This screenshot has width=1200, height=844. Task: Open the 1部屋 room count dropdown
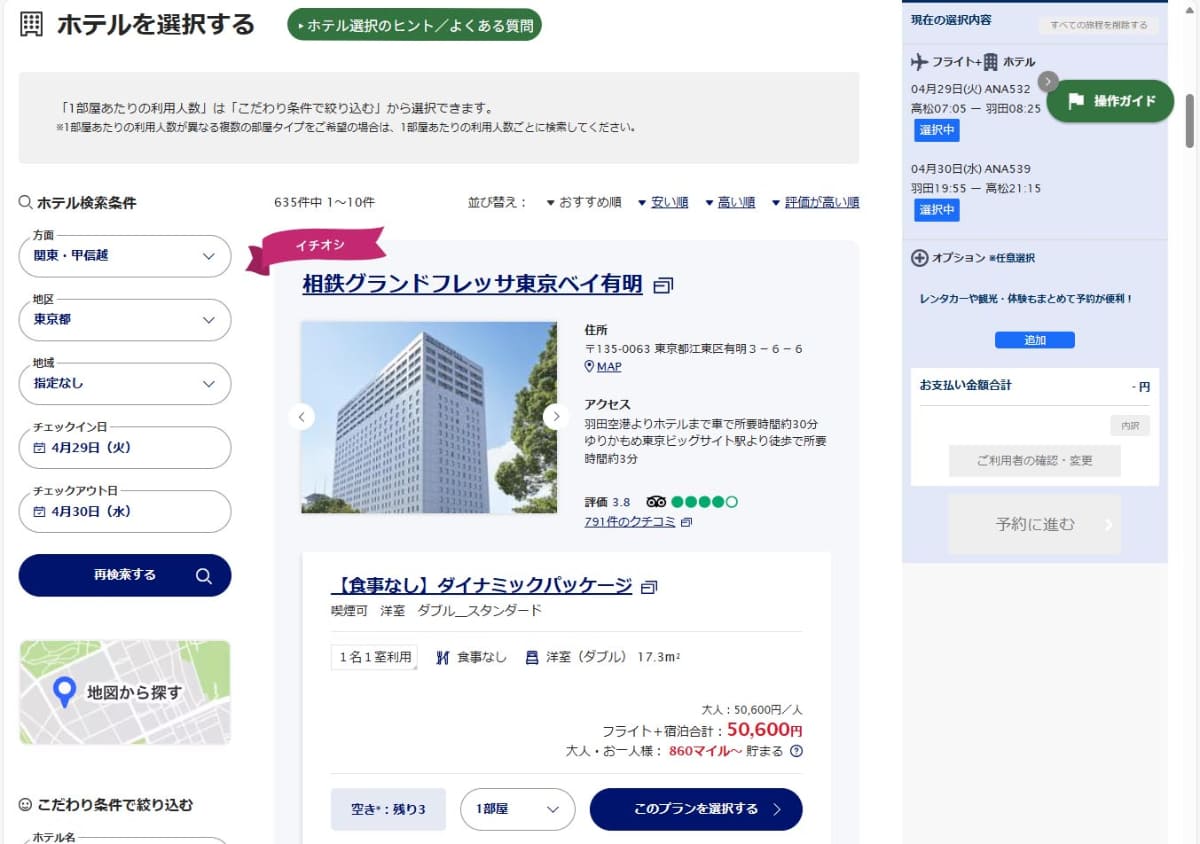(517, 809)
